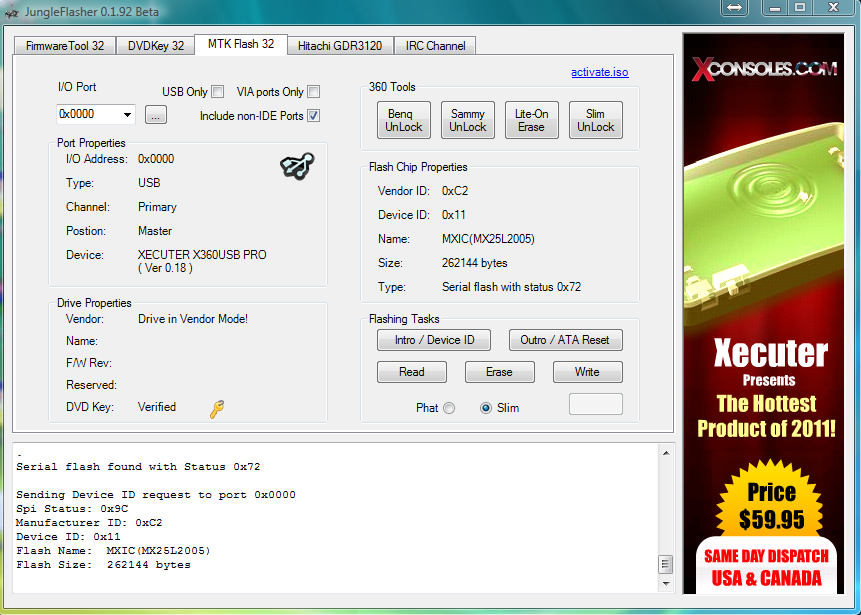The height and width of the screenshot is (615, 861).
Task: Click 'Serial flash with status 0x72' type value
Action: pos(511,287)
